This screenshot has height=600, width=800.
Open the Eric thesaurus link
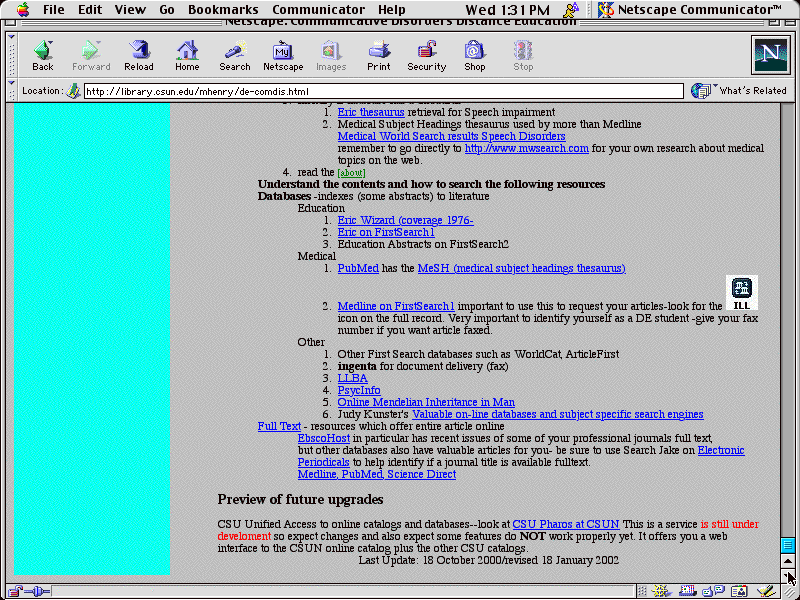point(371,112)
